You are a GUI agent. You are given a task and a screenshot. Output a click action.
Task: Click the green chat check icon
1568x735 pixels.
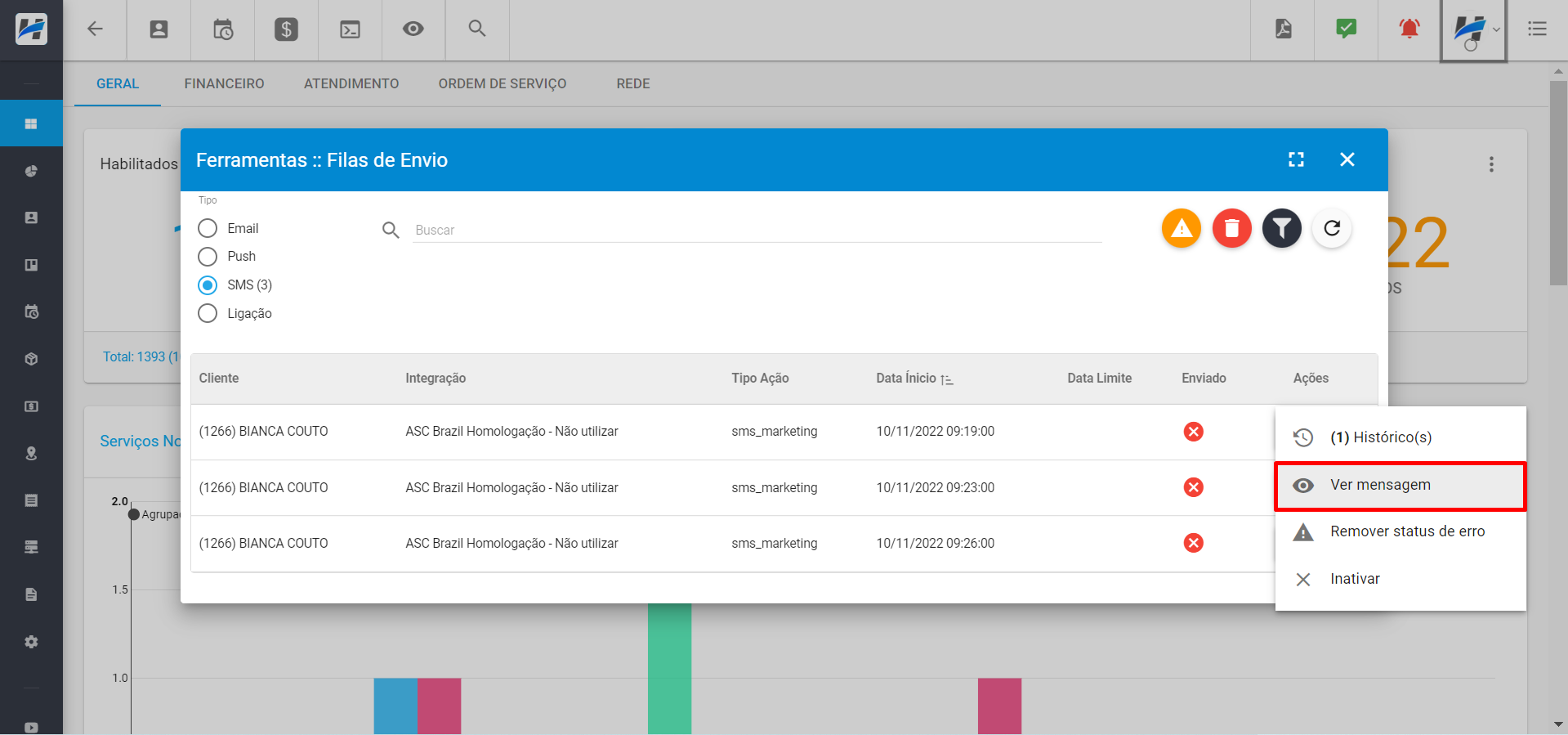pos(1347,29)
